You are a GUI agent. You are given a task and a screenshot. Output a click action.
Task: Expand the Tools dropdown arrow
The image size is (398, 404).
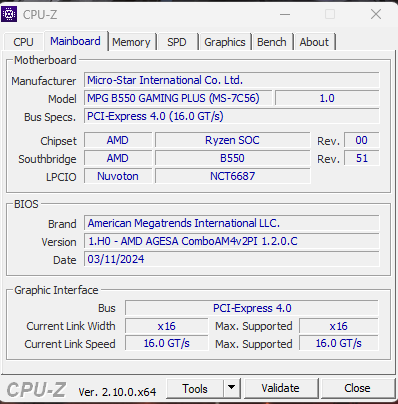tap(231, 389)
